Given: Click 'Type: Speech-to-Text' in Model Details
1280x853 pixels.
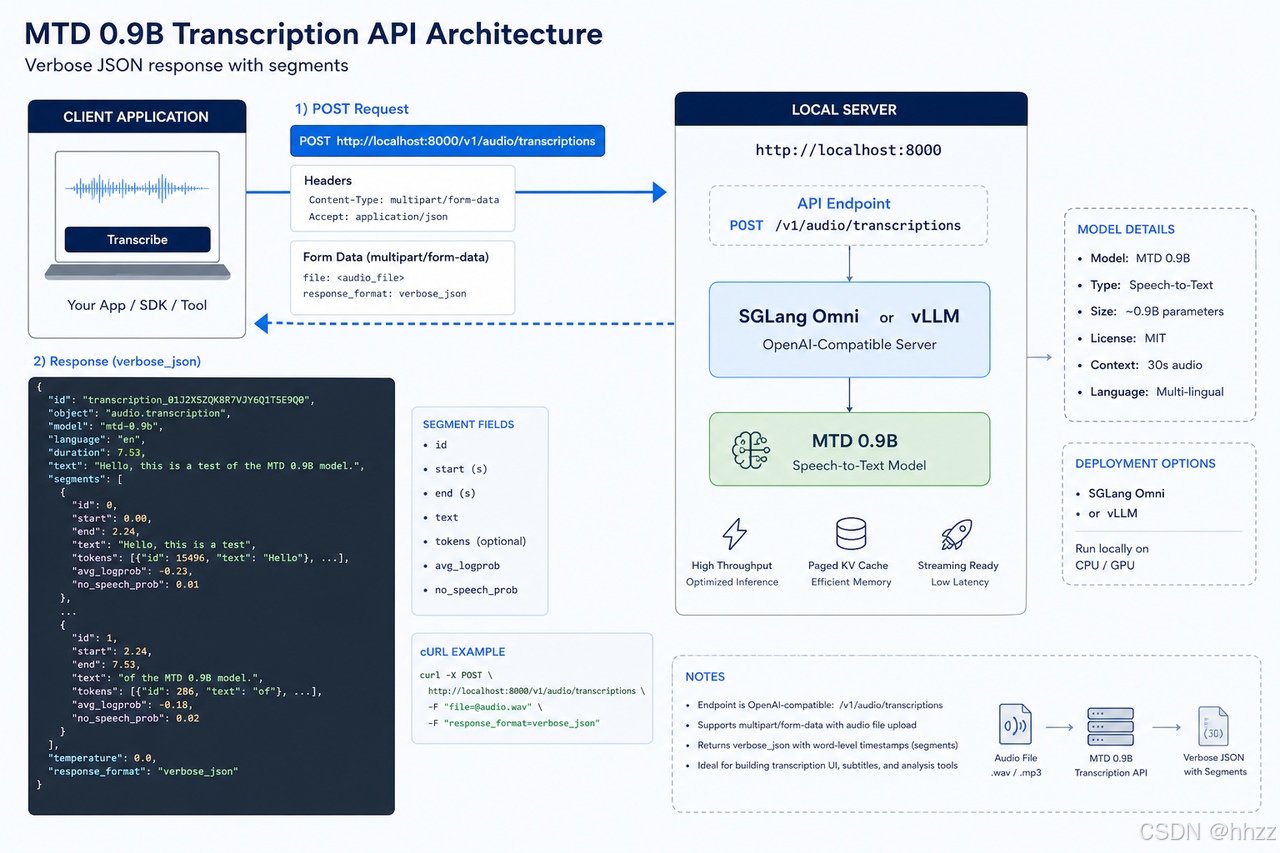Looking at the screenshot, I should point(1151,285).
